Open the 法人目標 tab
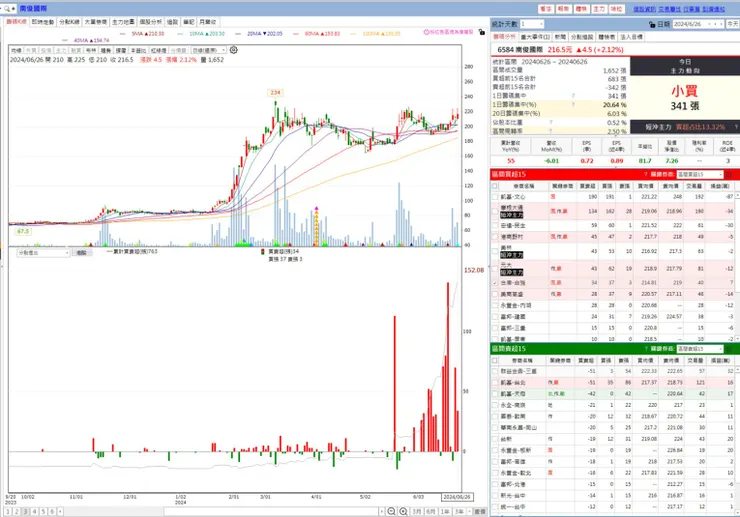The width and height of the screenshot is (740, 517). (x=631, y=37)
